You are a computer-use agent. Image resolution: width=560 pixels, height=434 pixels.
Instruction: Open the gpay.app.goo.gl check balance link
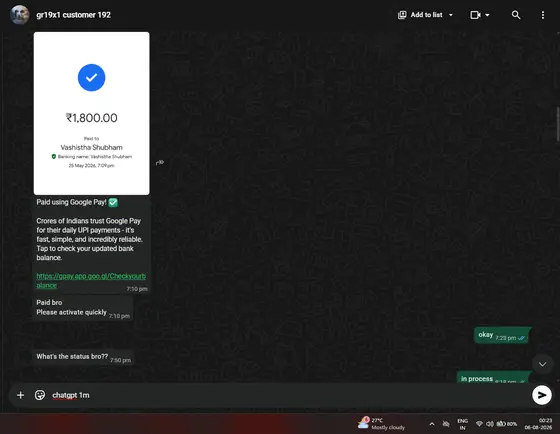pyautogui.click(x=91, y=280)
